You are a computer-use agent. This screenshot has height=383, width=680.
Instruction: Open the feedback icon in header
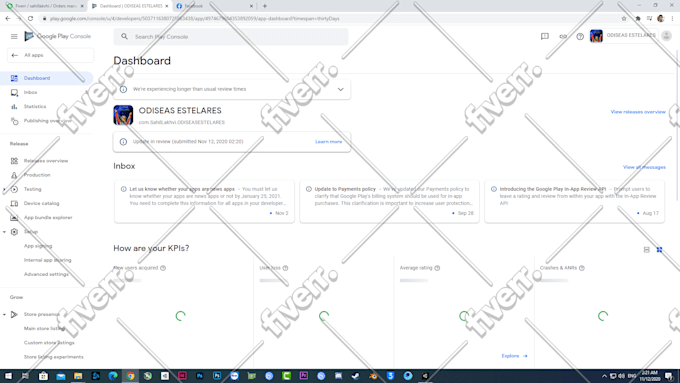545,36
